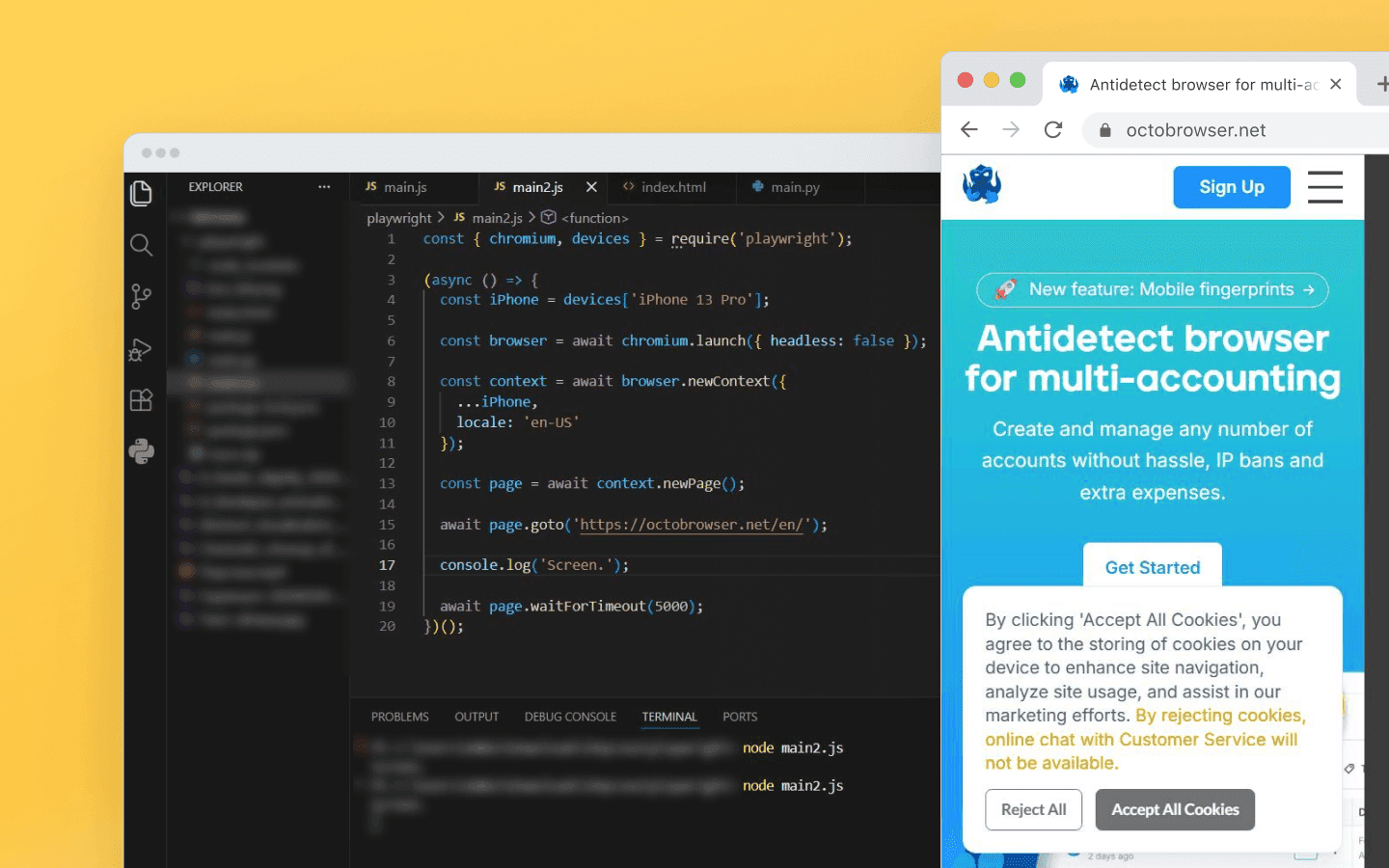Open the TERMINAL panel tab
1389x868 pixels.
point(669,717)
